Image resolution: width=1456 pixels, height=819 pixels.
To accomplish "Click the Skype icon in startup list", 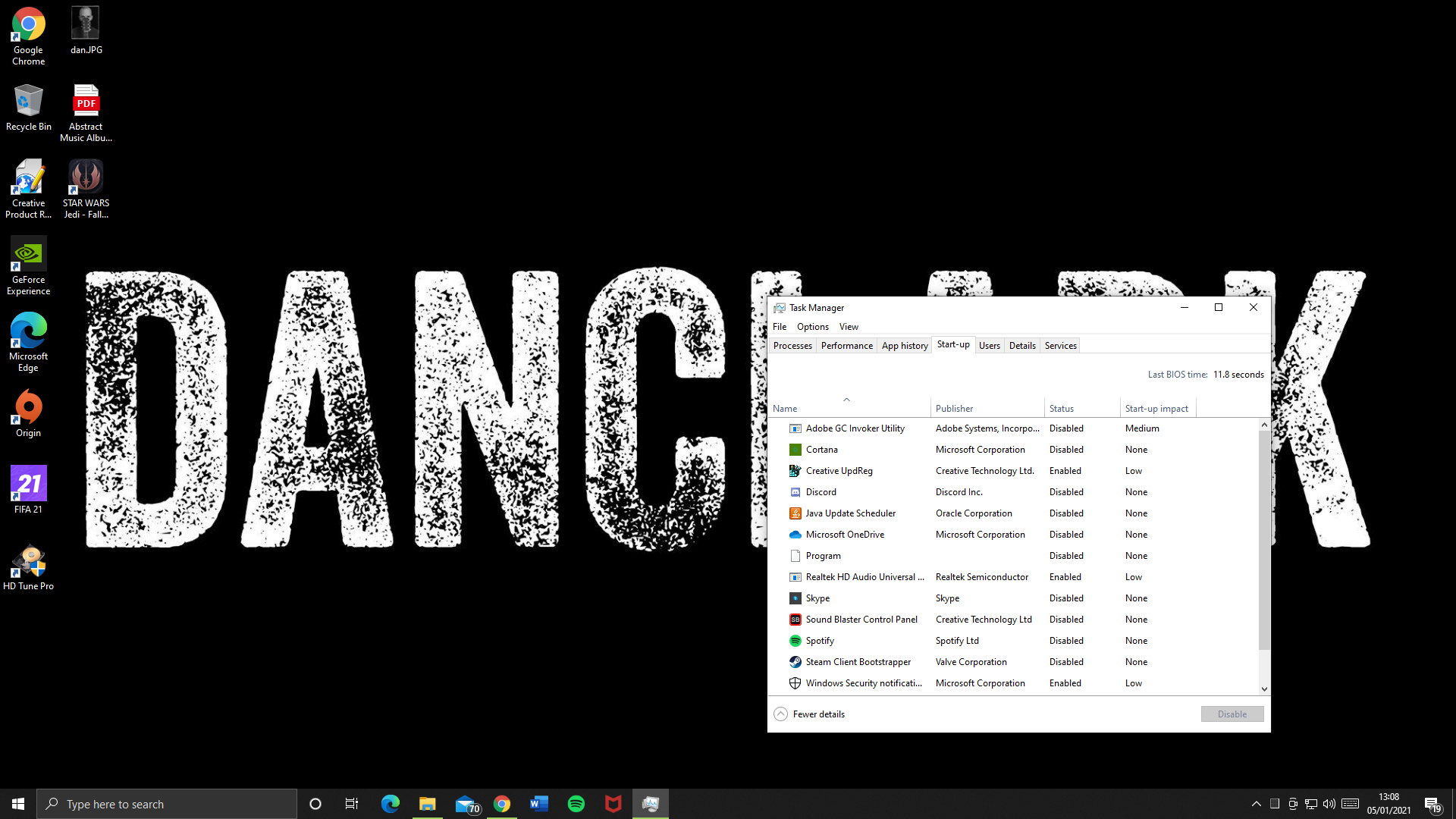I will [x=795, y=598].
